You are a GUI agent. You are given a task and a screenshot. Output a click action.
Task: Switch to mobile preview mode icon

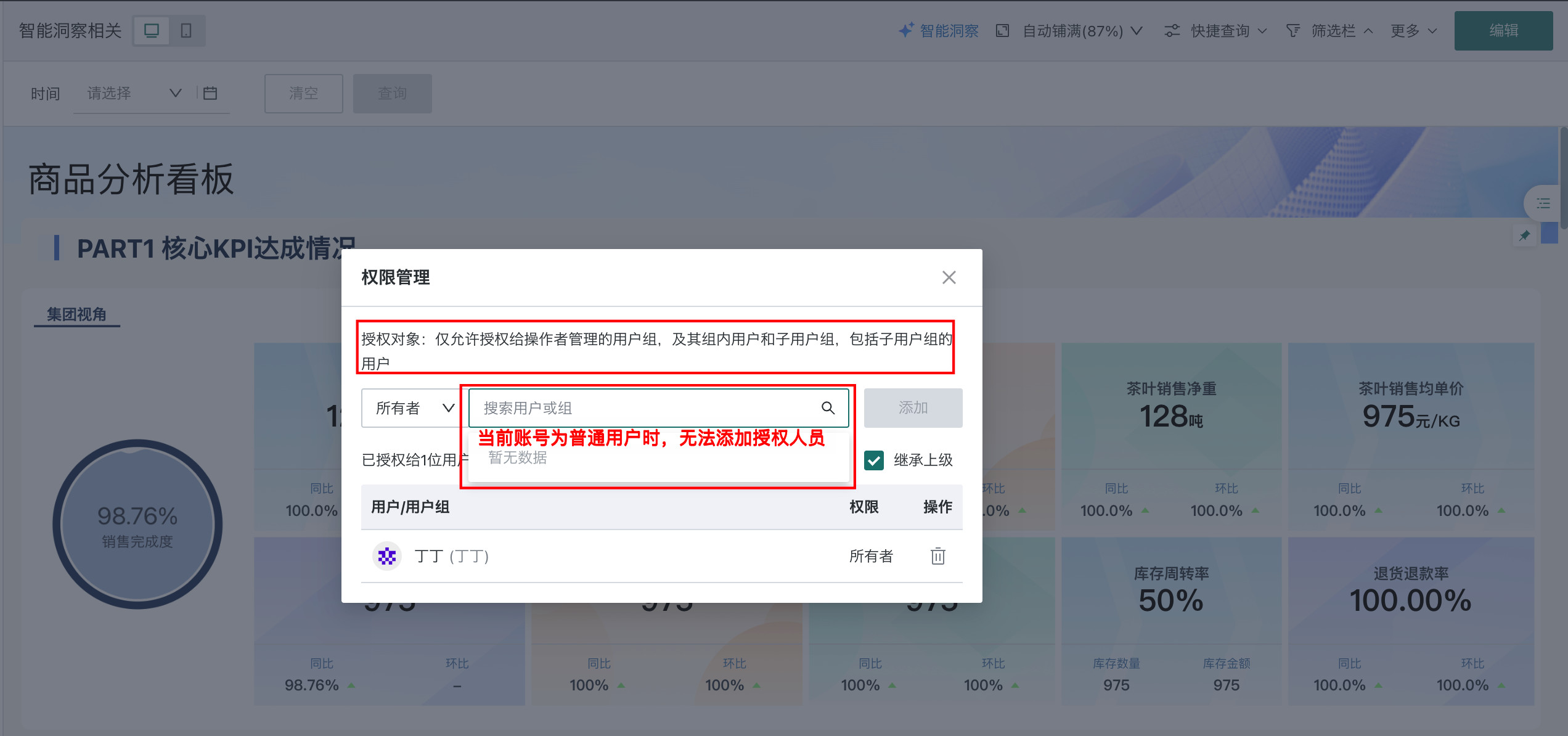[x=186, y=31]
